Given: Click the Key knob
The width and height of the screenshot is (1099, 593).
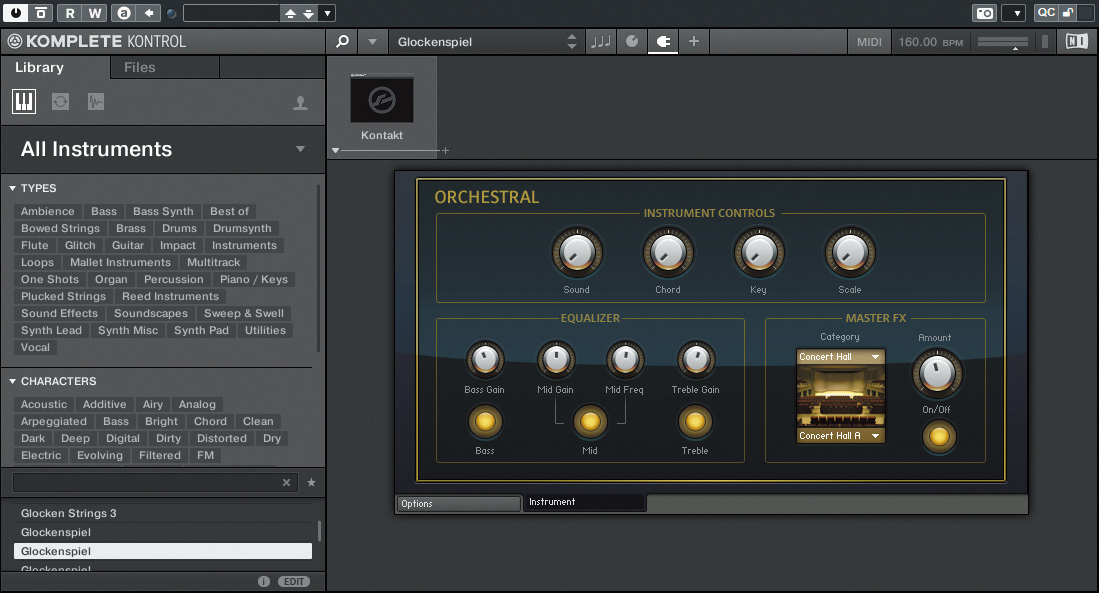Looking at the screenshot, I should pos(759,252).
